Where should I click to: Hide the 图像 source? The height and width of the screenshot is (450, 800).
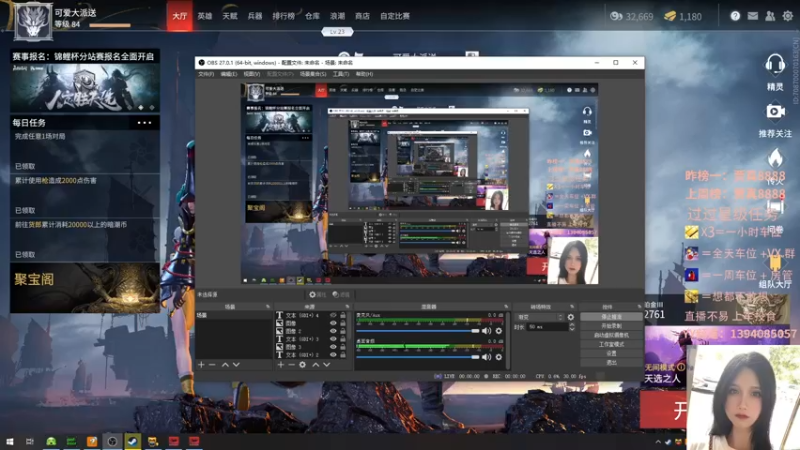point(333,323)
